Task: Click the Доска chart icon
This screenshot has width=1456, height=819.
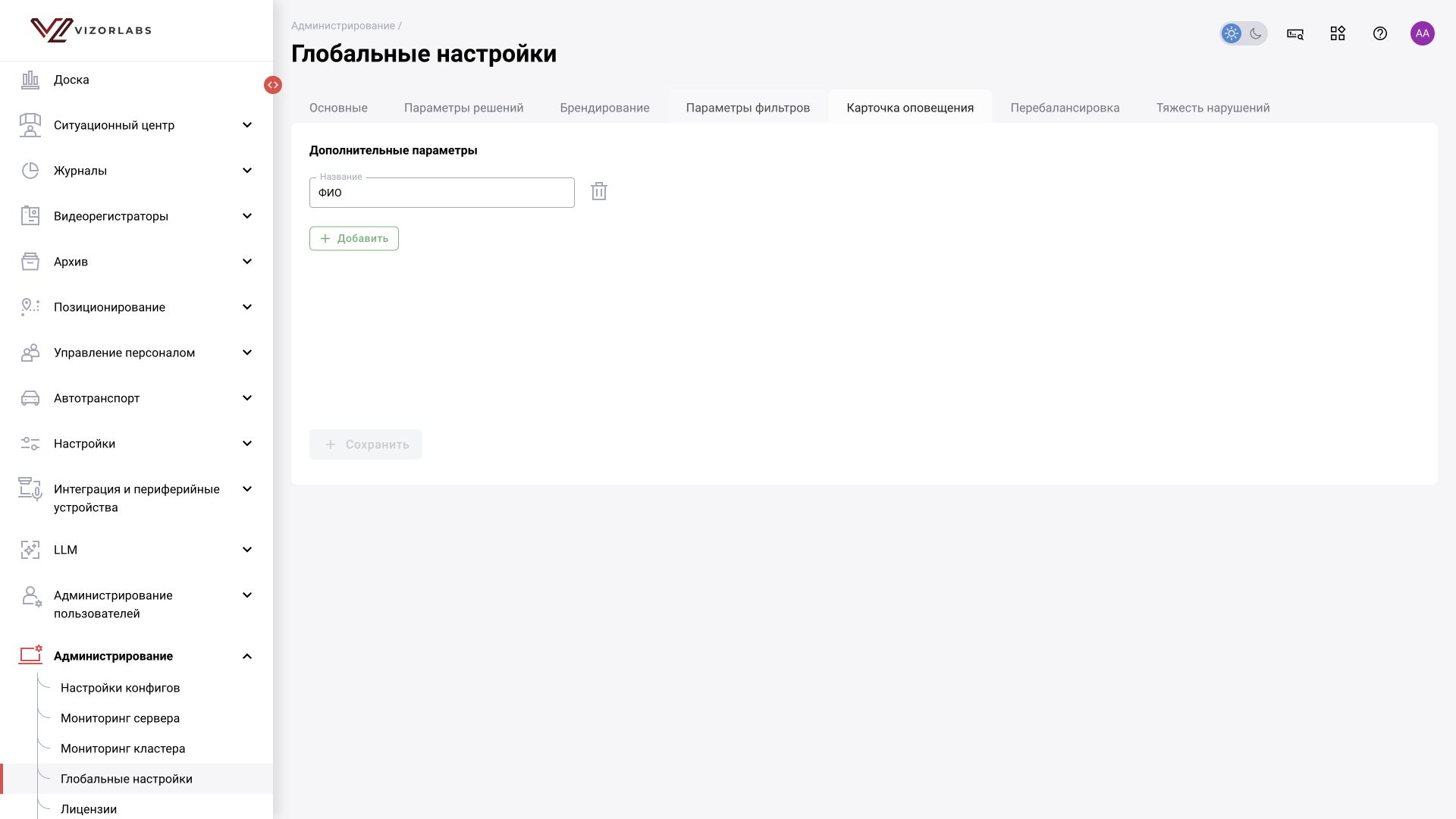Action: [30, 80]
